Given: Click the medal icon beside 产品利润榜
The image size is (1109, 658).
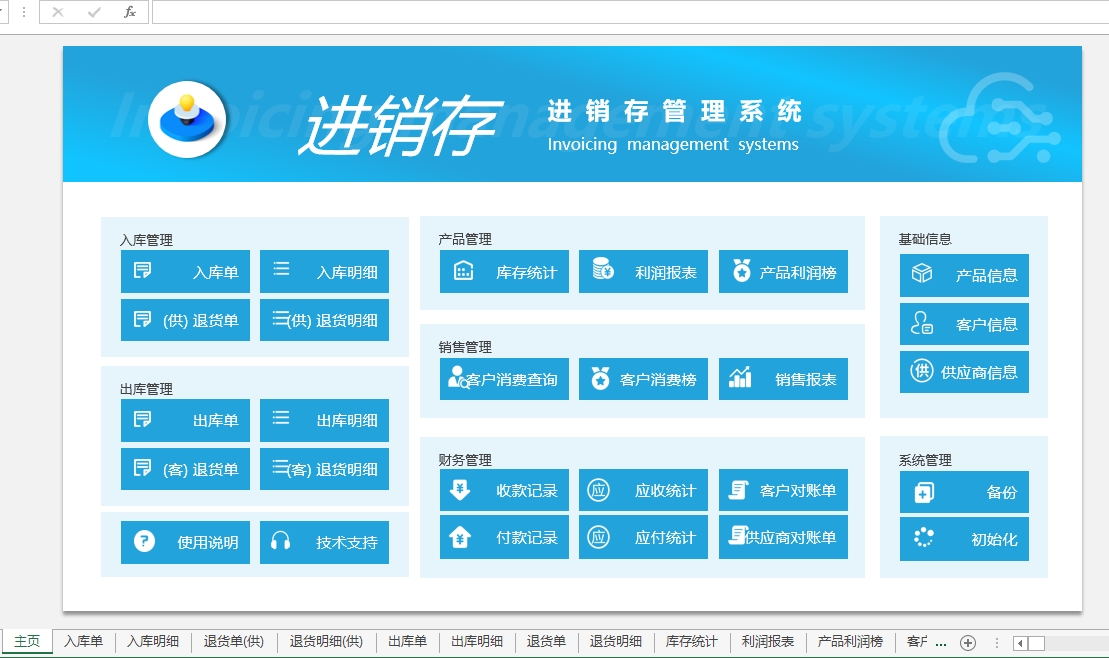Looking at the screenshot, I should tap(741, 271).
